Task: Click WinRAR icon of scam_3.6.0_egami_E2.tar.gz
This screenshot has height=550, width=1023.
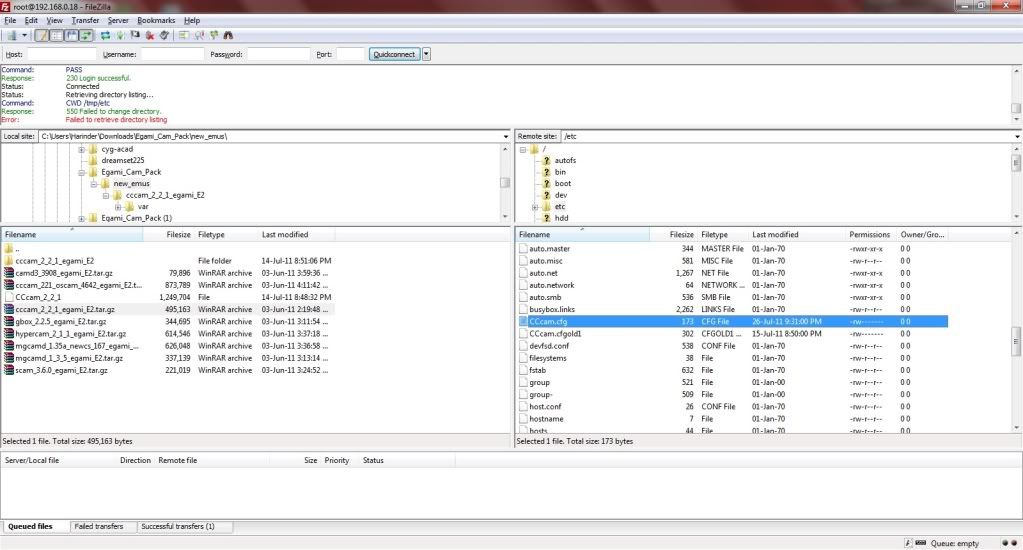Action: (x=8, y=370)
